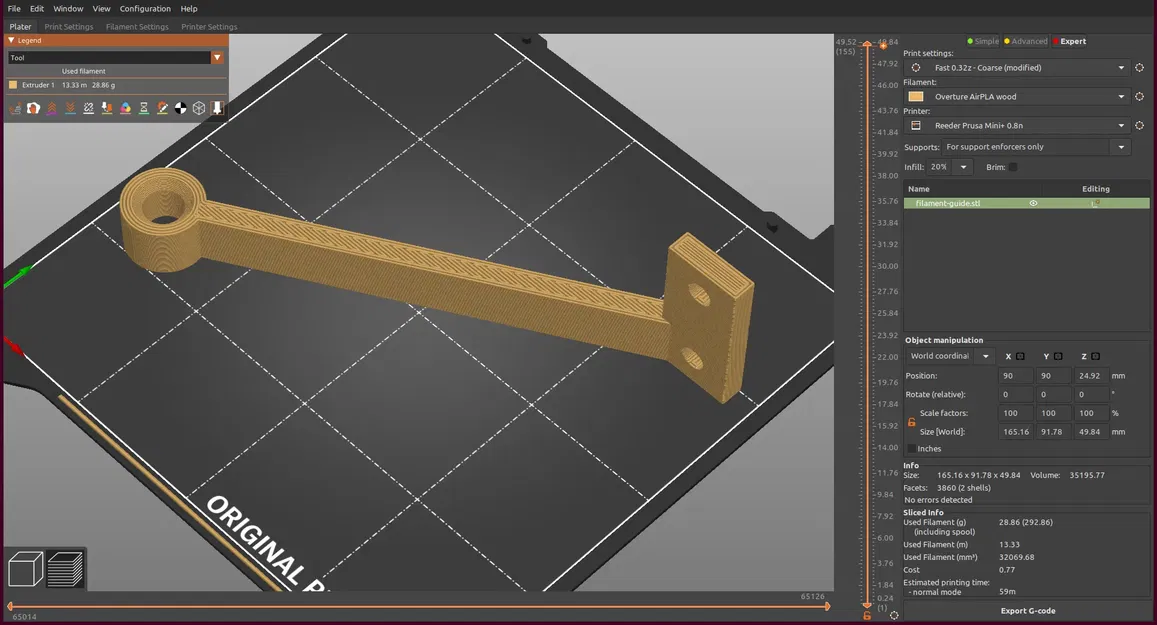Click Export G-code button
This screenshot has height=625, width=1157.
click(x=1027, y=611)
